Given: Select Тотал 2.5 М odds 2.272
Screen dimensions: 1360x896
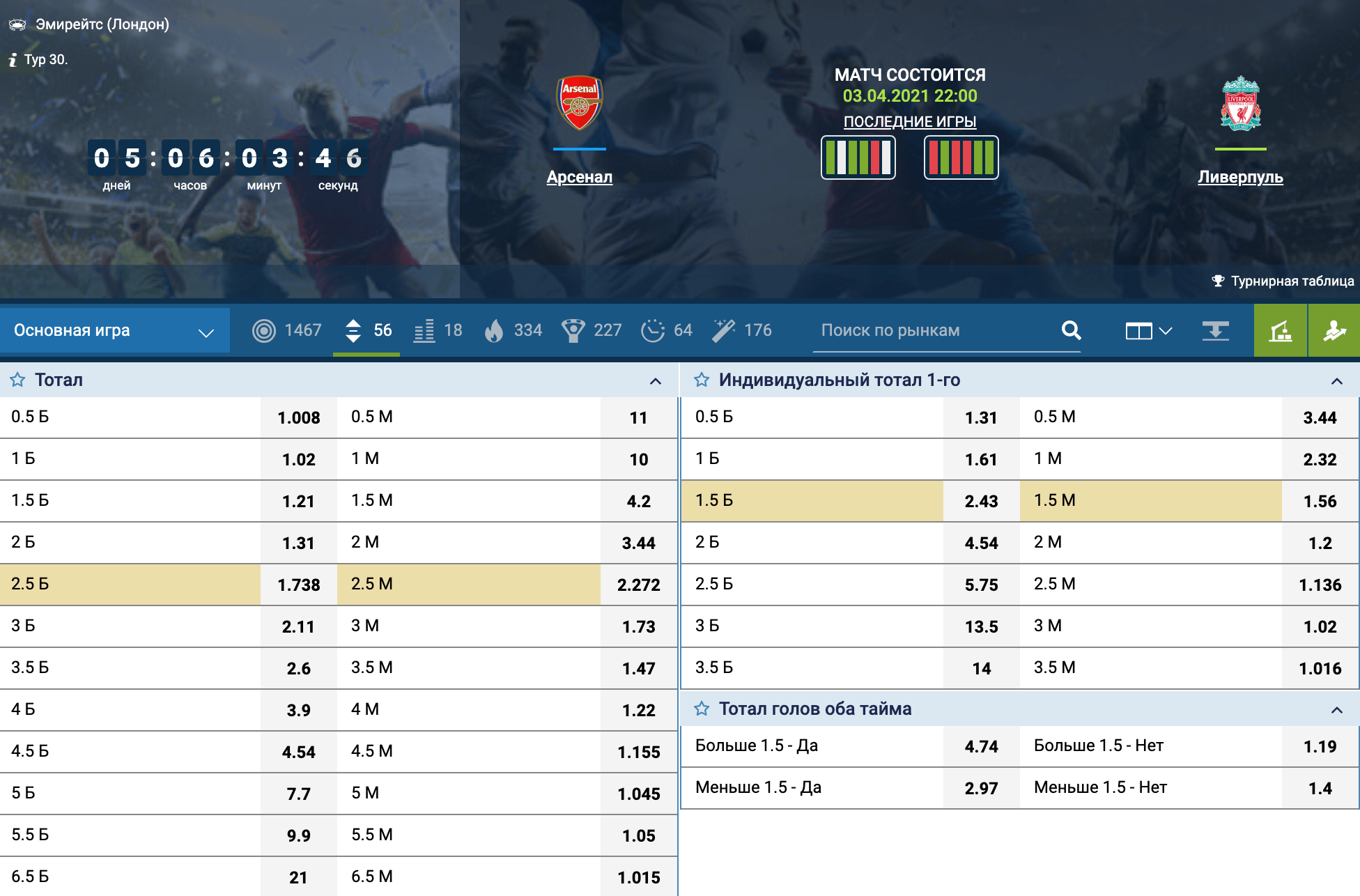Looking at the screenshot, I should tap(639, 585).
